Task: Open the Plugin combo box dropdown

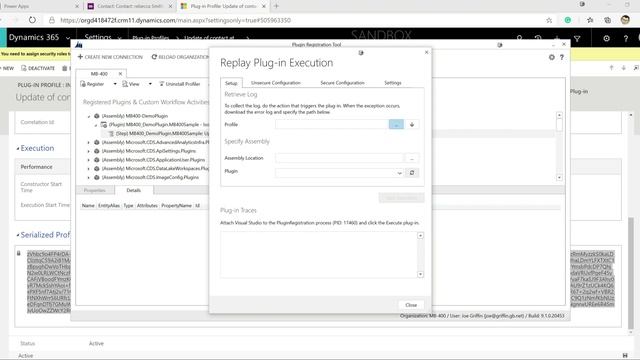Action: coord(399,173)
